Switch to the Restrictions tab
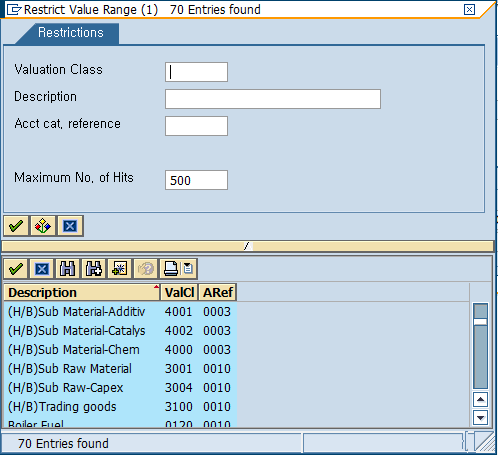 pos(71,33)
